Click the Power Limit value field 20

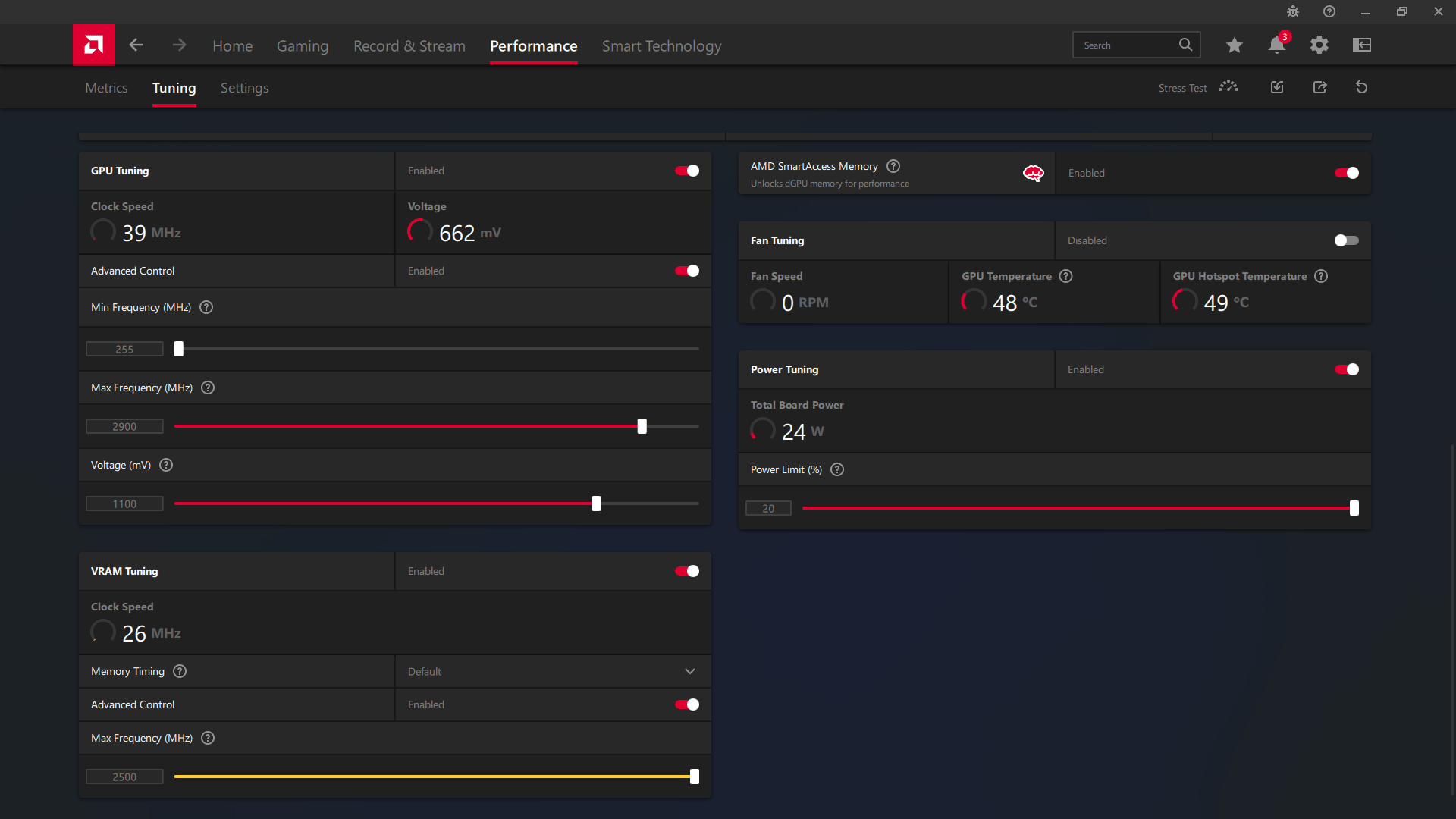click(x=768, y=508)
